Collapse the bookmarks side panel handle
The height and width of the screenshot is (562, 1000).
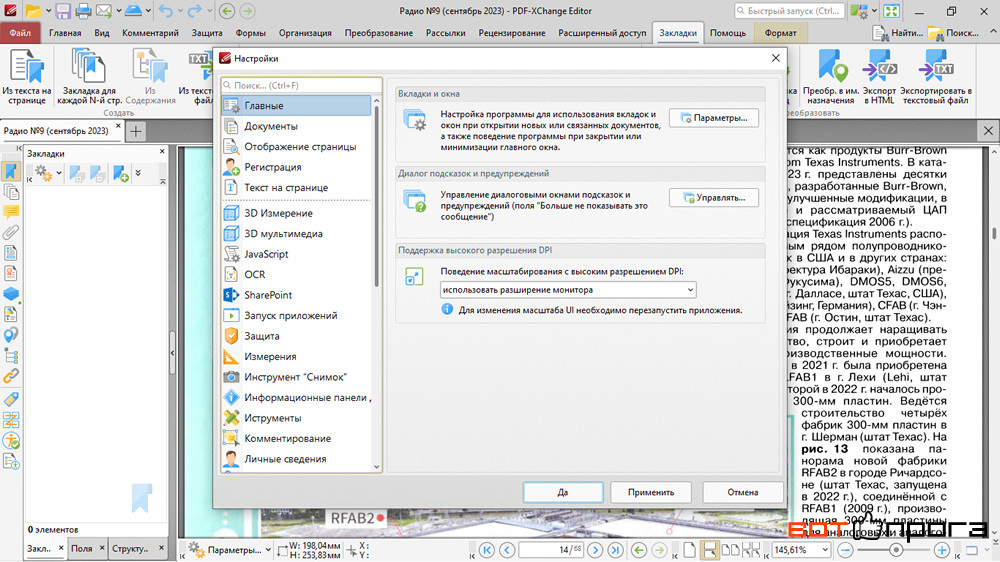click(172, 352)
